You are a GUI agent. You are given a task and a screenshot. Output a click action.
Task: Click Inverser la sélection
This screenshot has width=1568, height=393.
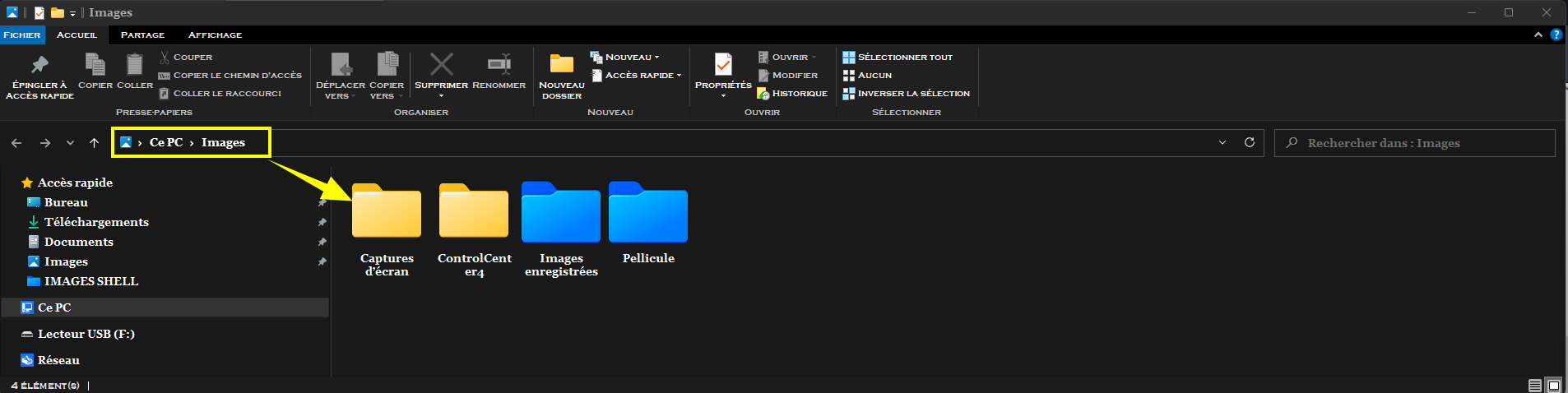907,93
